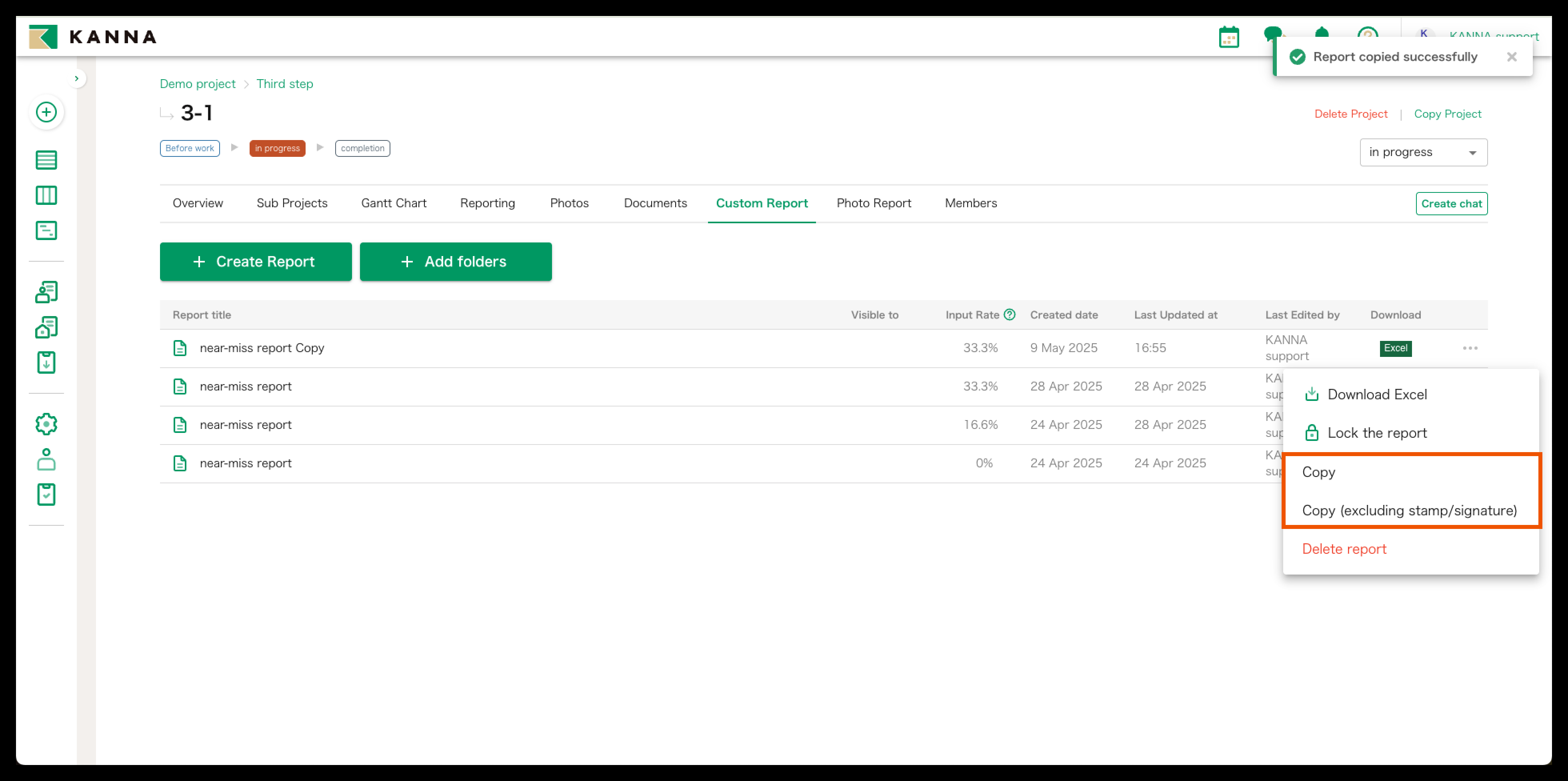
Task: Open three-dots menu for near-miss report Copy
Action: pos(1469,348)
